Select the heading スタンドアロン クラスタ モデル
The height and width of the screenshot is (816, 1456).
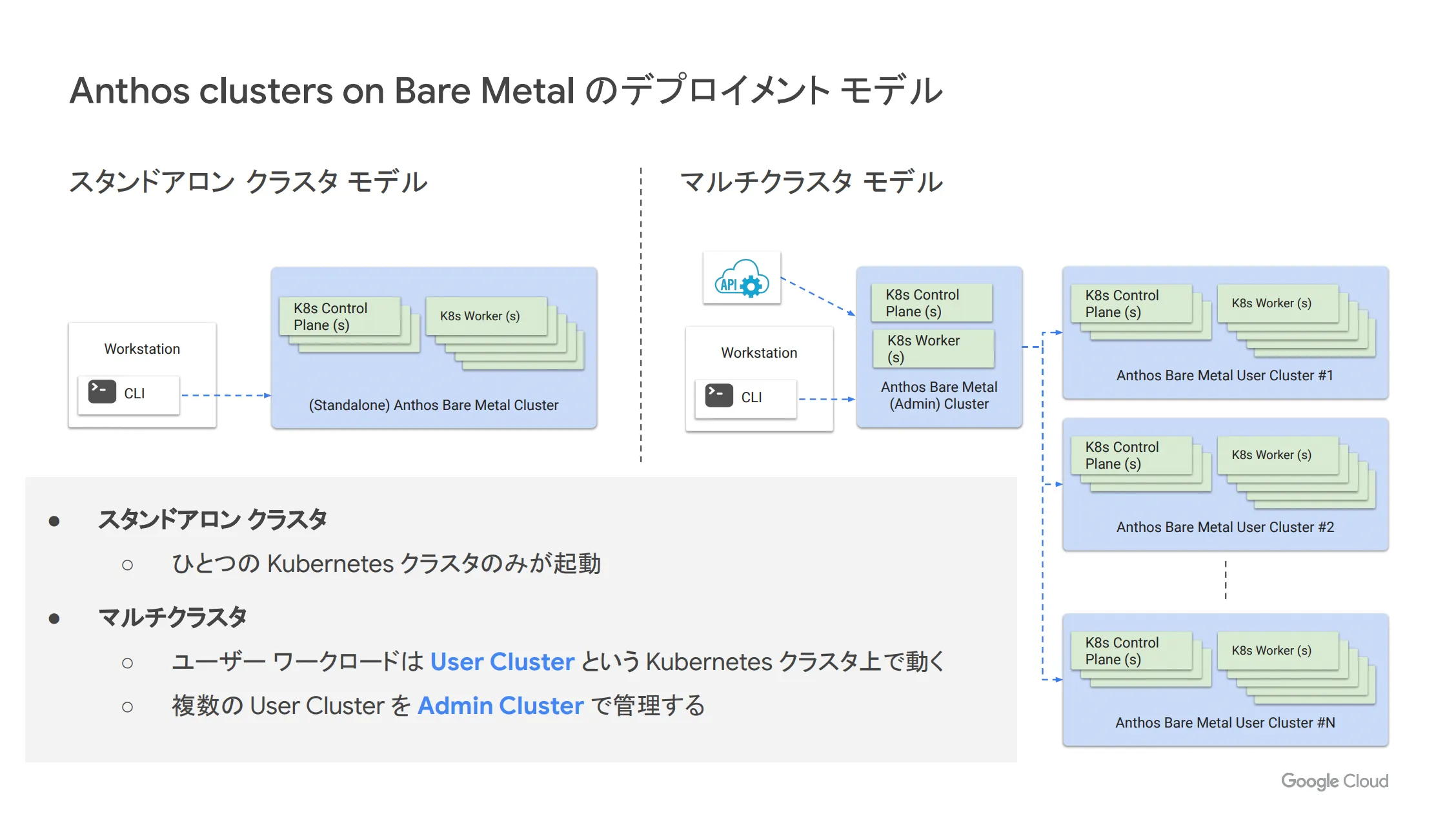pyautogui.click(x=248, y=181)
